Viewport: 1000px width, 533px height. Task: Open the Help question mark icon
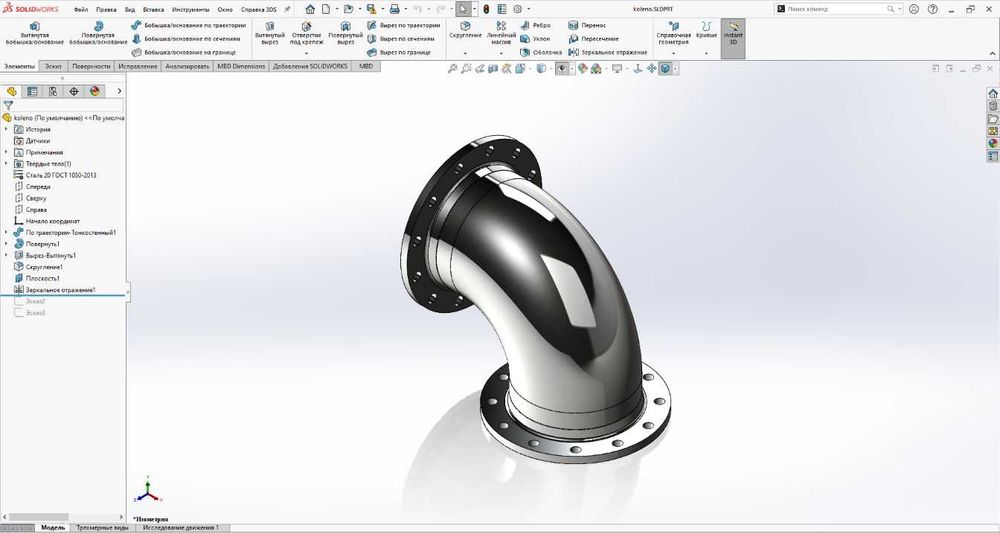pyautogui.click(x=932, y=9)
